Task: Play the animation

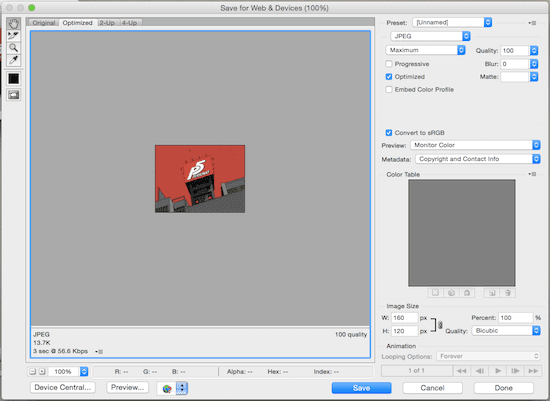Action: [x=497, y=371]
